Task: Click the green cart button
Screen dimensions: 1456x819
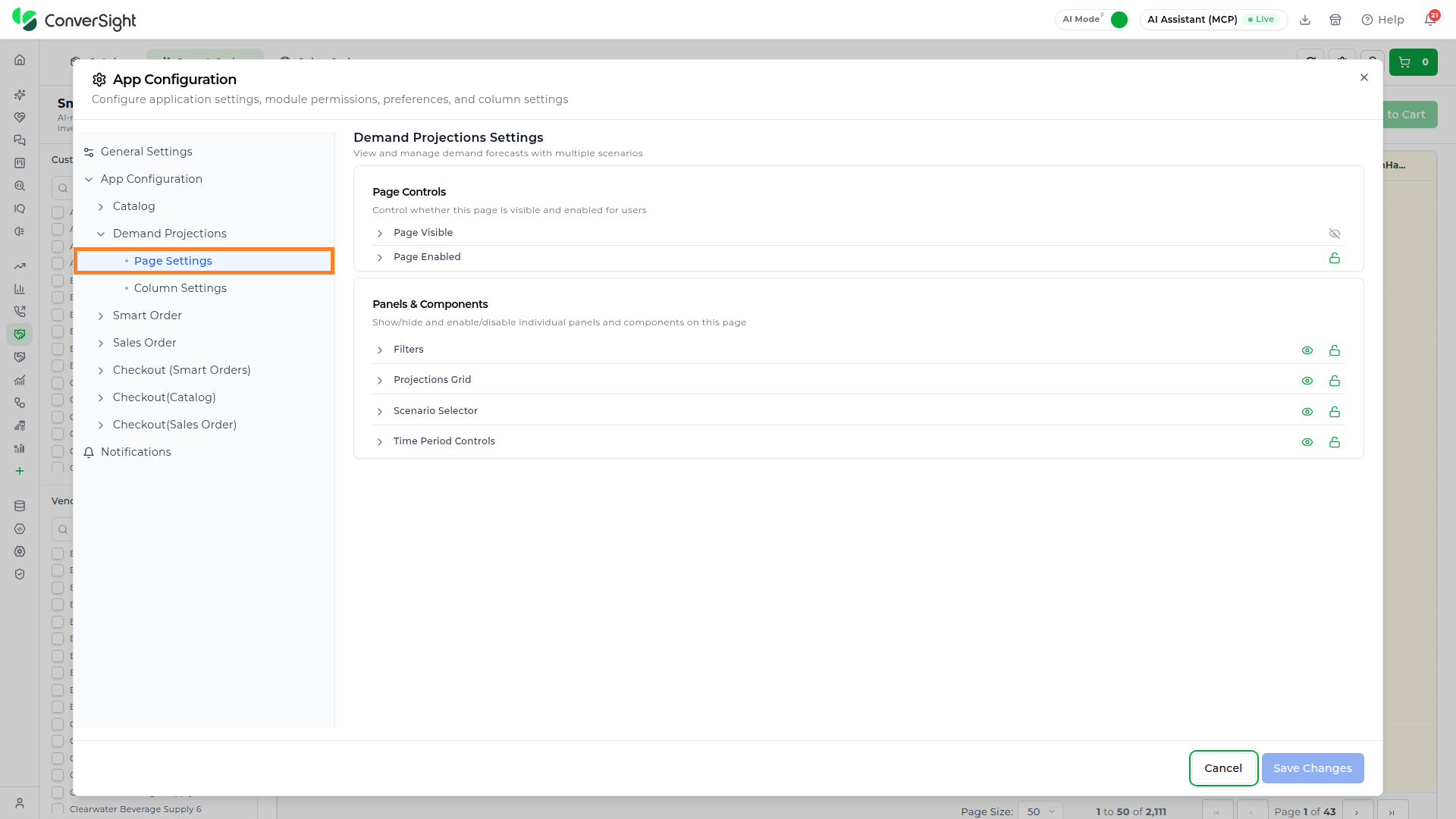Action: pyautogui.click(x=1413, y=62)
